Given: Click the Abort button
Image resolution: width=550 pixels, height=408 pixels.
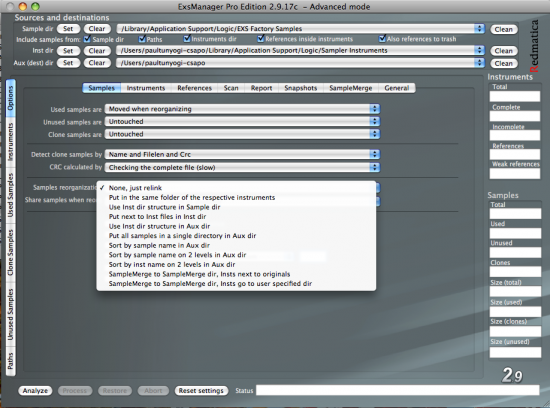Looking at the screenshot, I should pyautogui.click(x=153, y=390).
